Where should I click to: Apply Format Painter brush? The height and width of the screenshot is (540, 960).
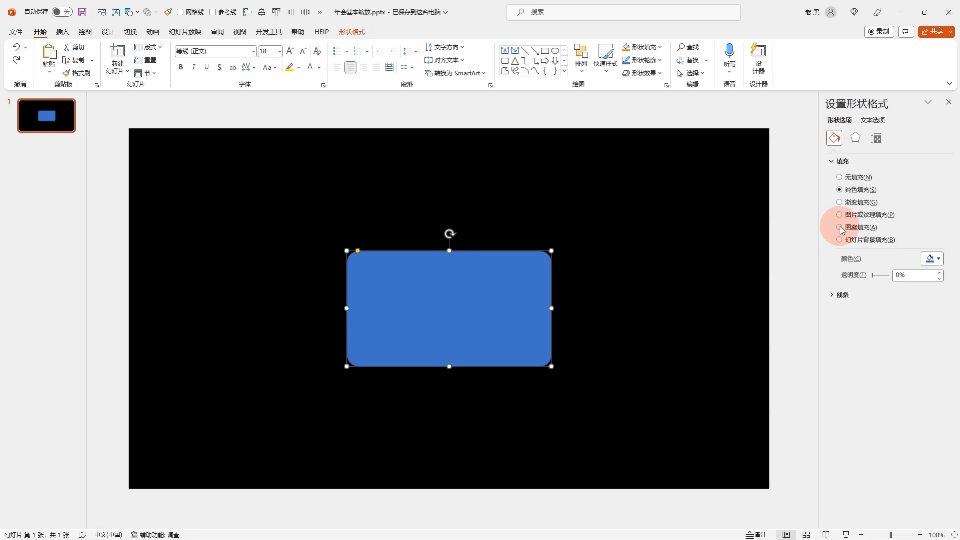click(77, 73)
